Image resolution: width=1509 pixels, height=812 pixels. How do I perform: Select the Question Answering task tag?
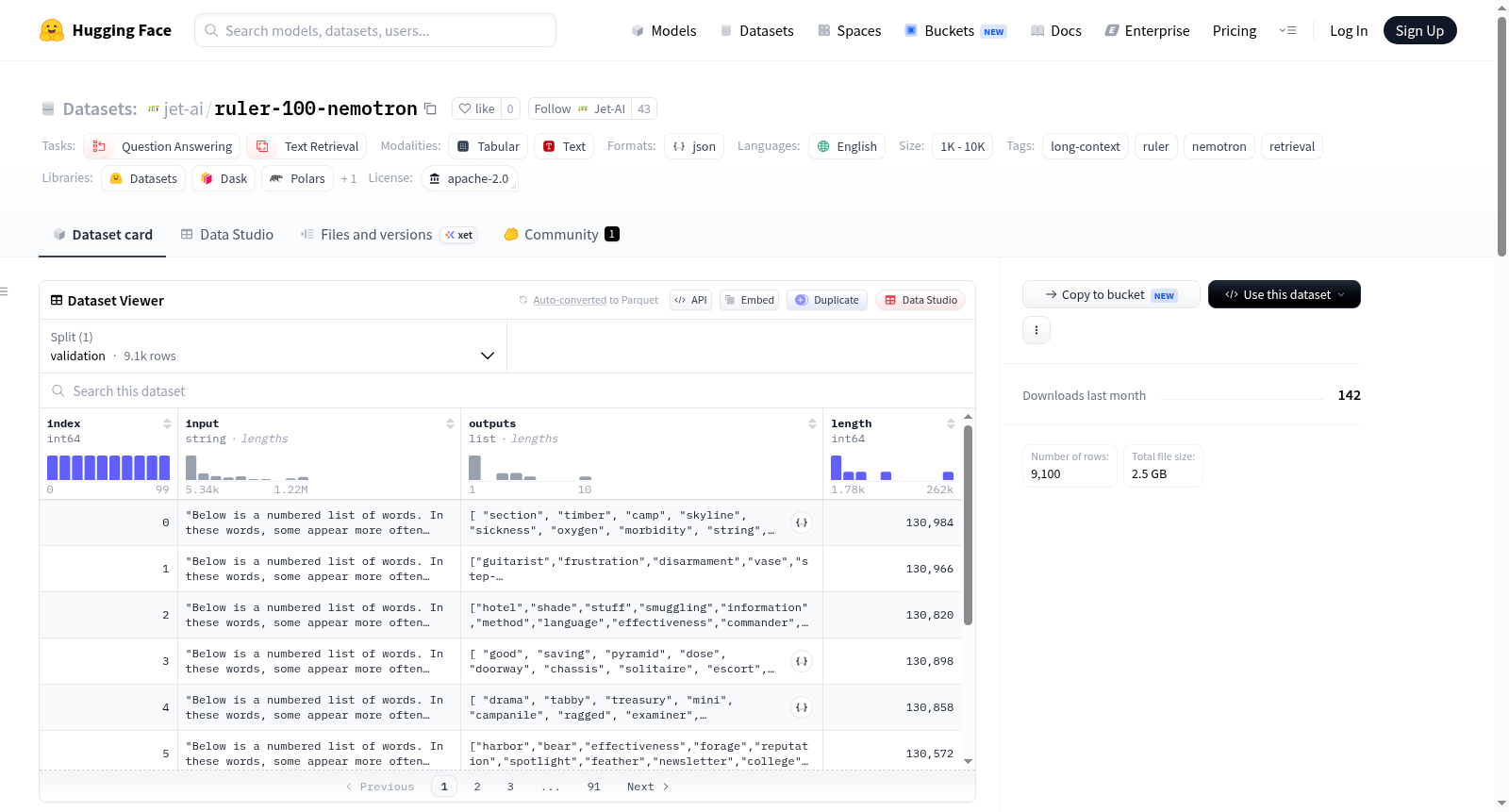(x=161, y=146)
